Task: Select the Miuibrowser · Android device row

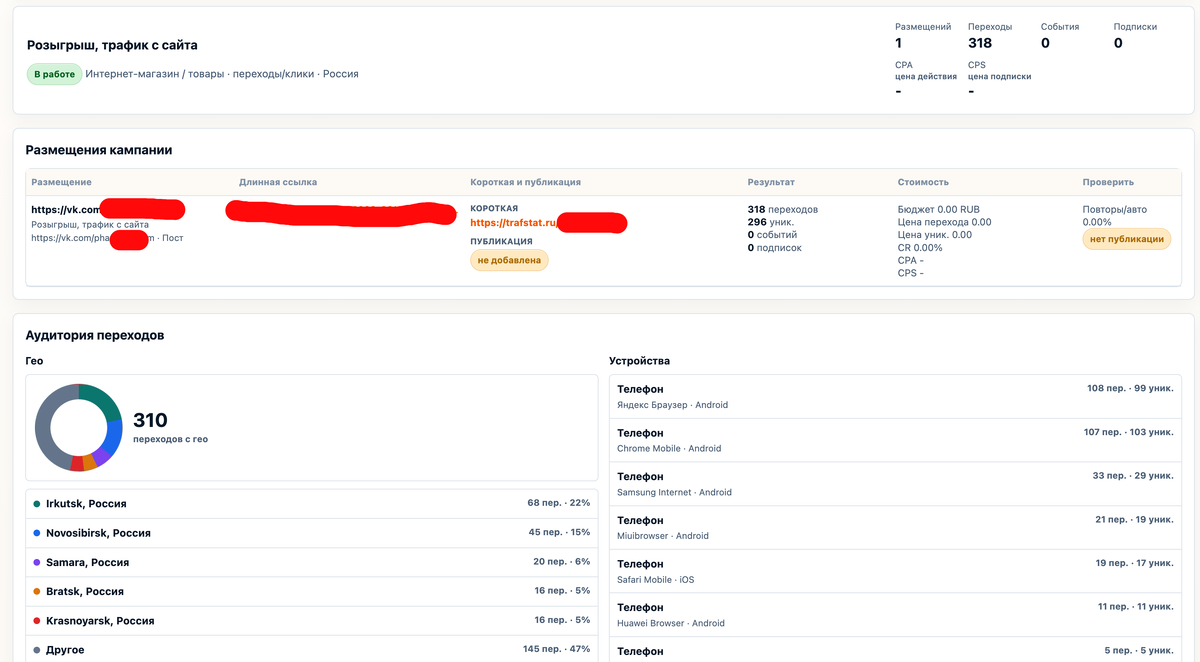Action: (896, 528)
